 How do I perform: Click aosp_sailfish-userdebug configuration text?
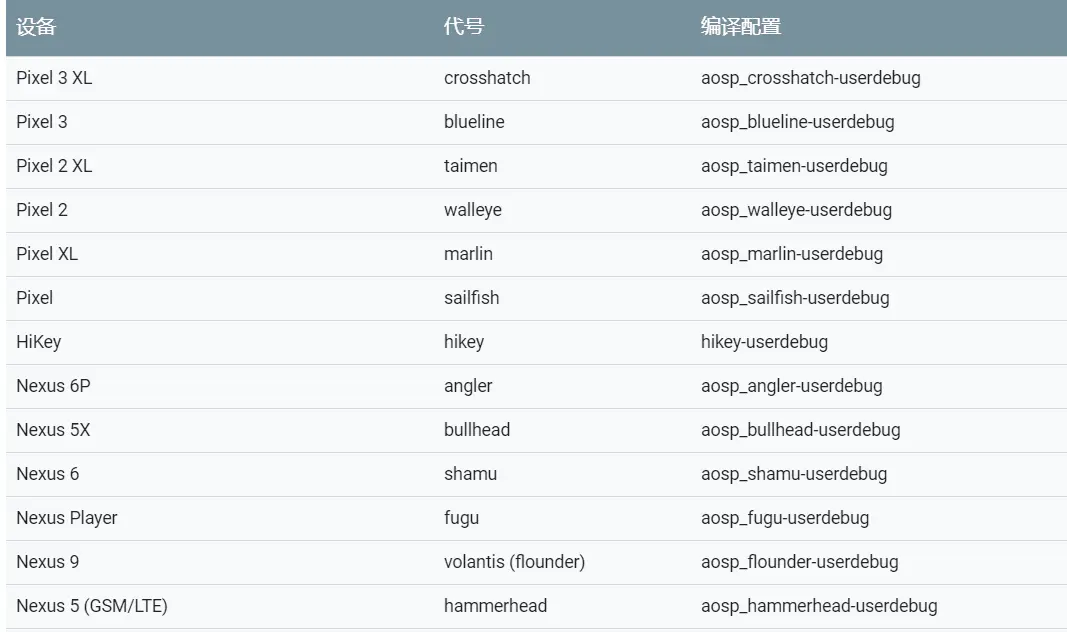(x=795, y=298)
